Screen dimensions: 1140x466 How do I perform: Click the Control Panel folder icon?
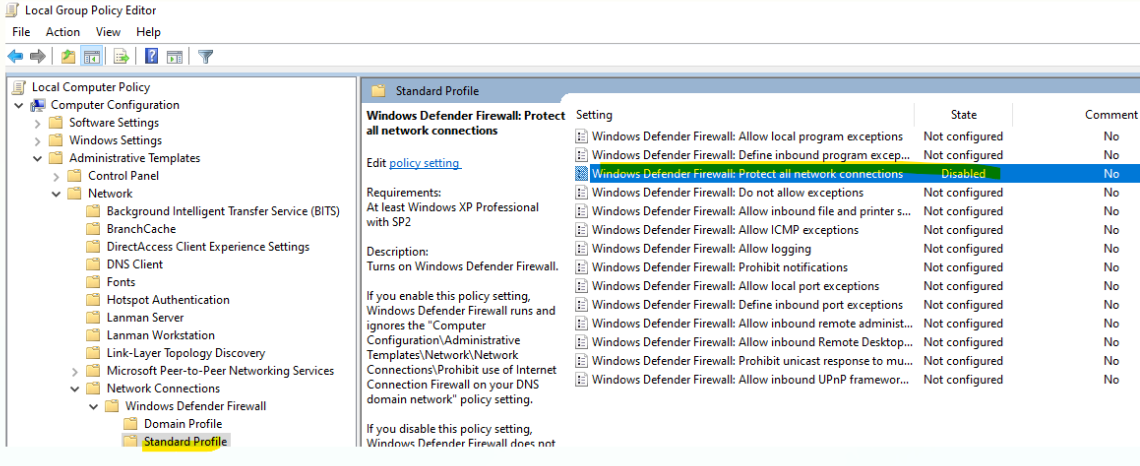point(75,176)
